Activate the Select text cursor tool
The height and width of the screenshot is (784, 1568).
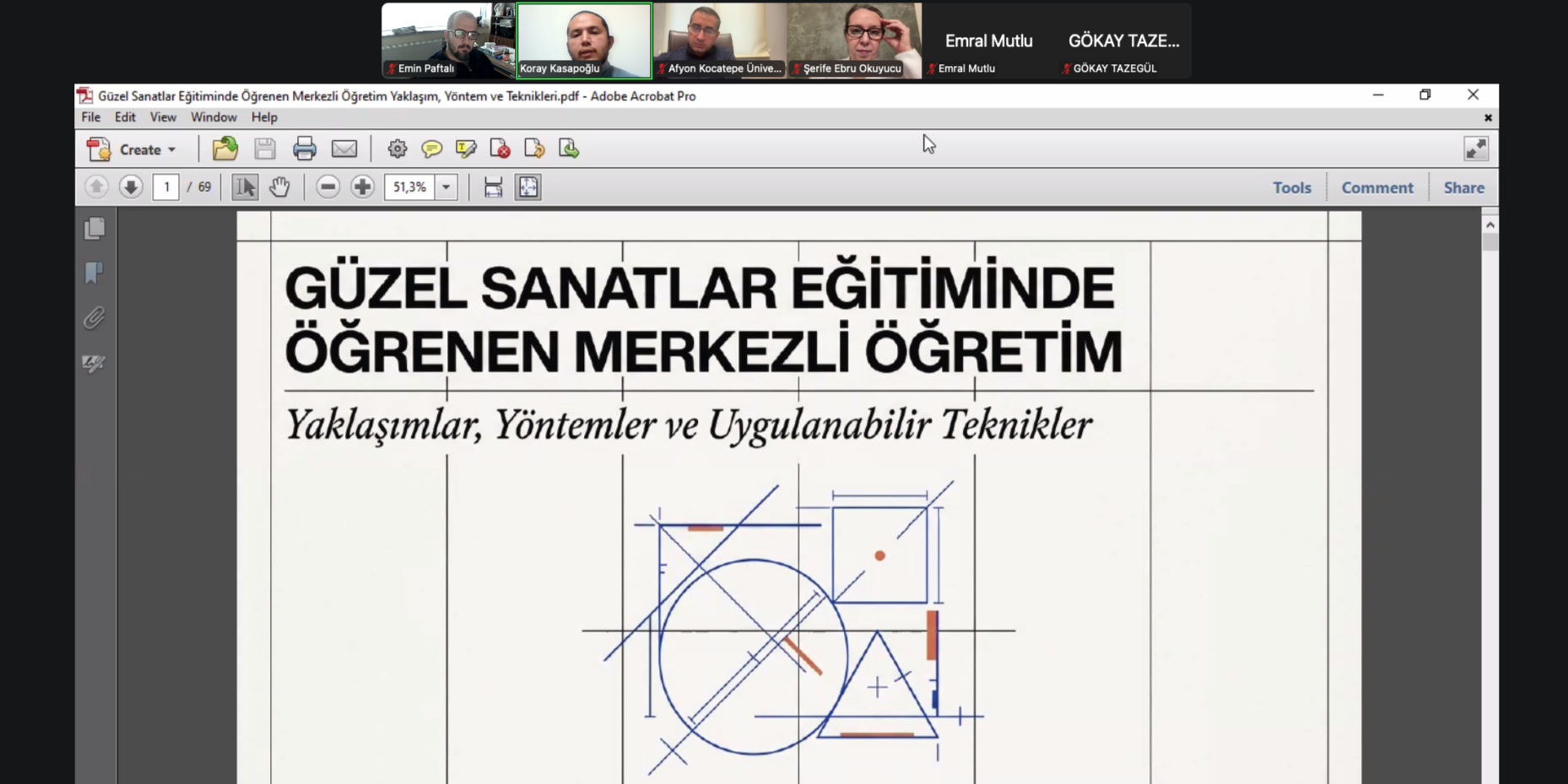pyautogui.click(x=245, y=187)
